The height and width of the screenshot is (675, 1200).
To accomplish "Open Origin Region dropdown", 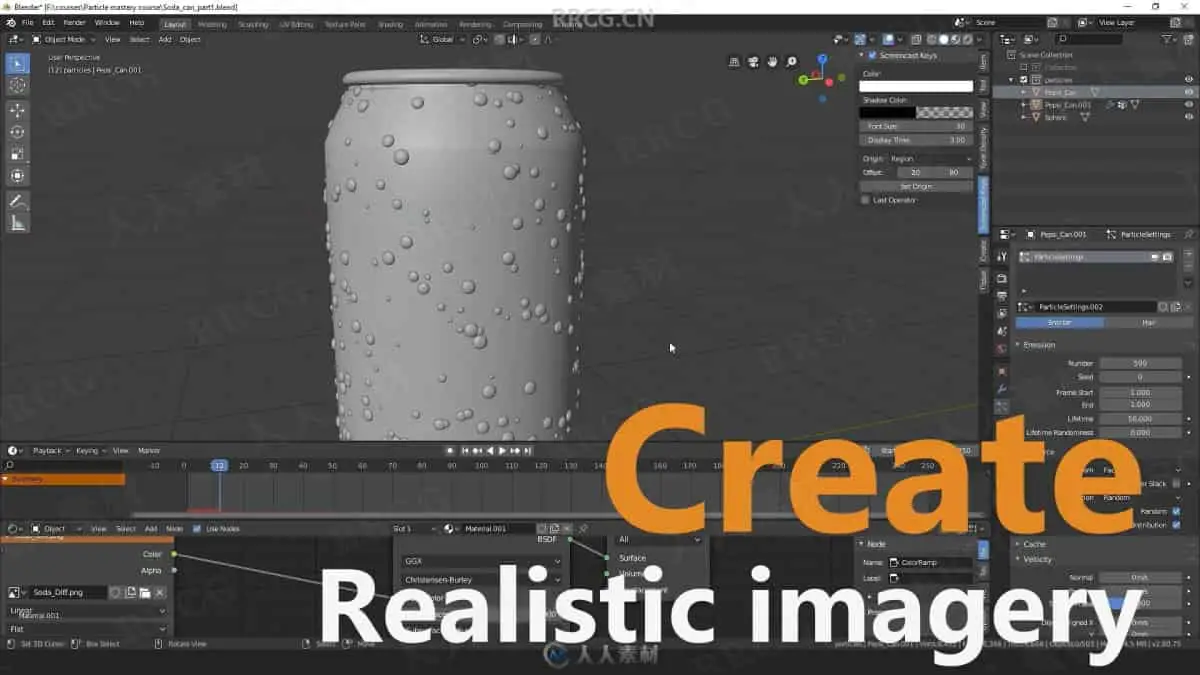I will coord(930,159).
